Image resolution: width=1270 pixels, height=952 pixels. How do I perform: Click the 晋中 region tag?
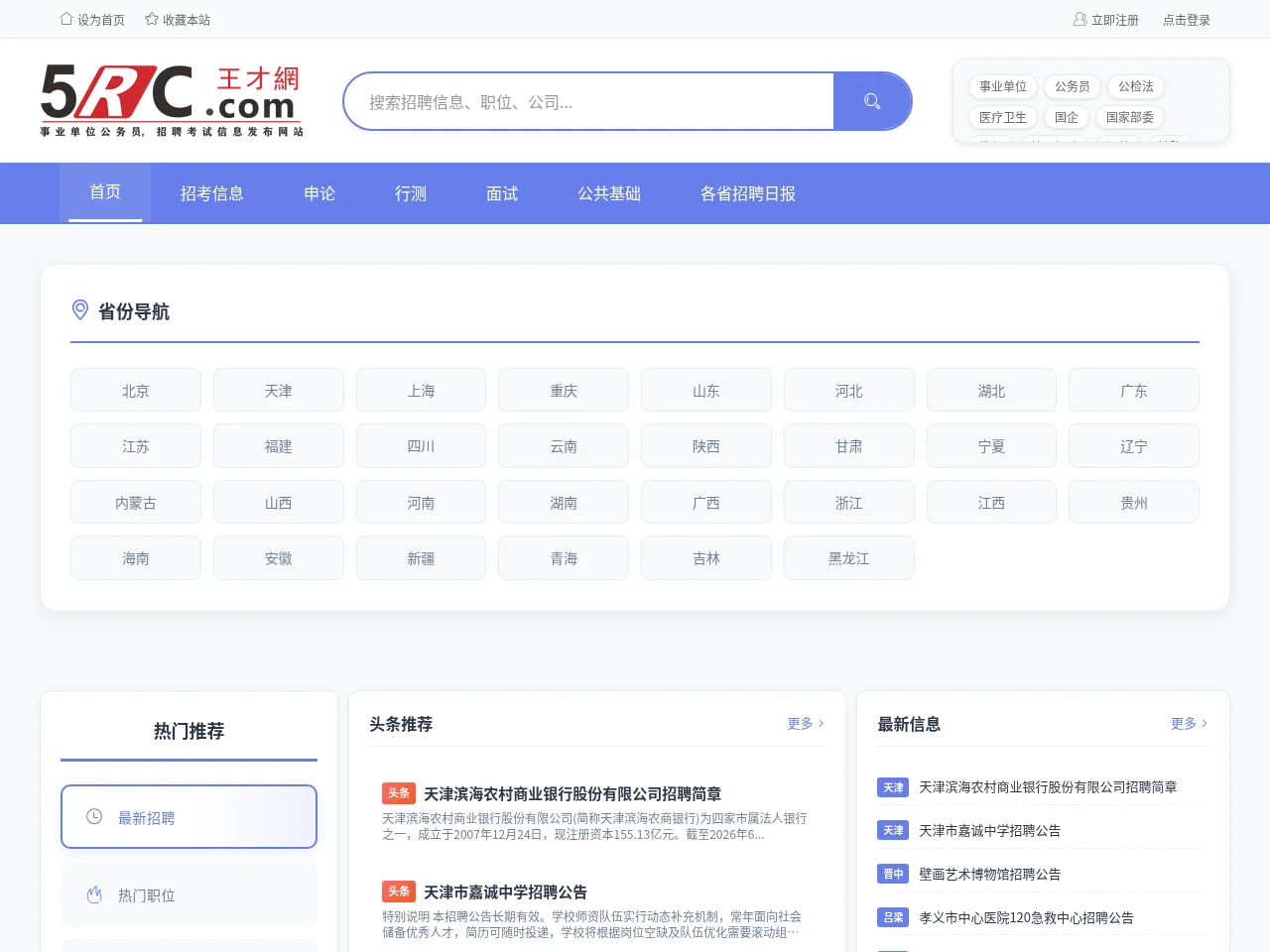pyautogui.click(x=893, y=874)
